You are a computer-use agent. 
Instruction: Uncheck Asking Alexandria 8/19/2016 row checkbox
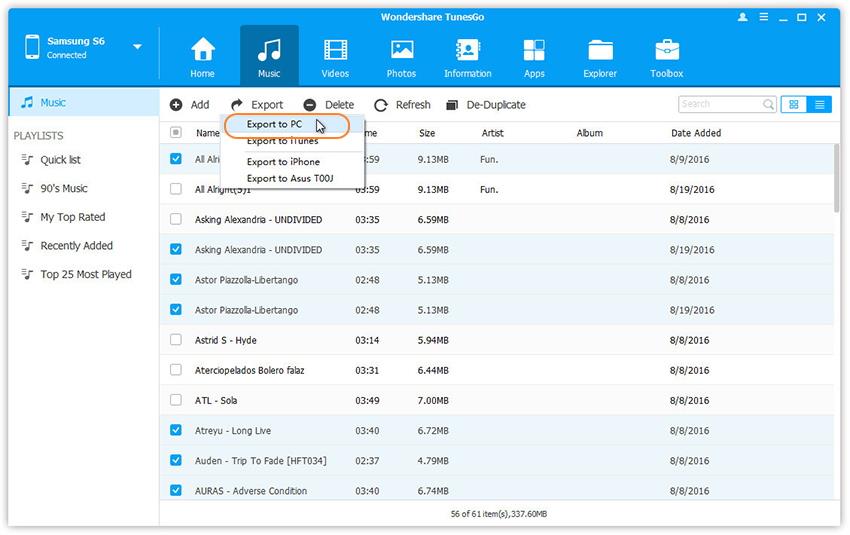[x=176, y=249]
